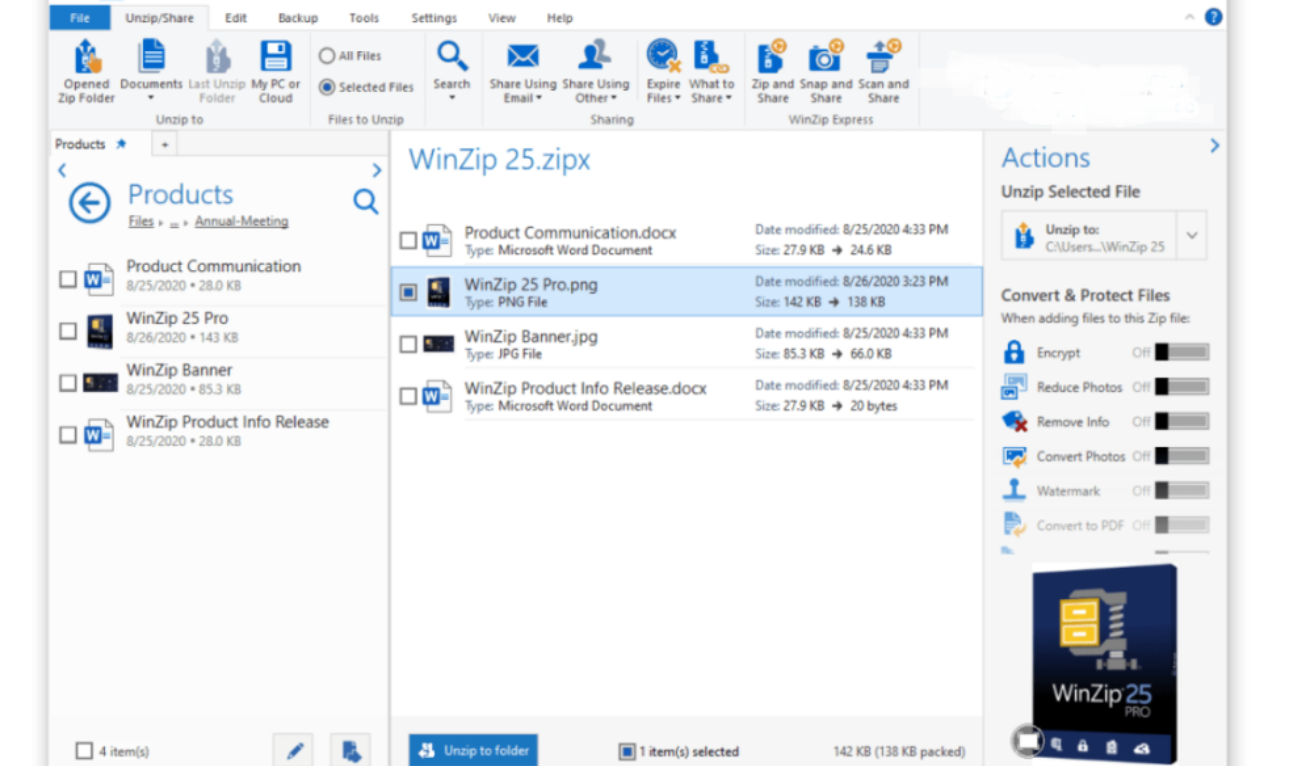This screenshot has width=1302, height=766.
Task: Click the Unzip to folder button
Action: tap(473, 750)
